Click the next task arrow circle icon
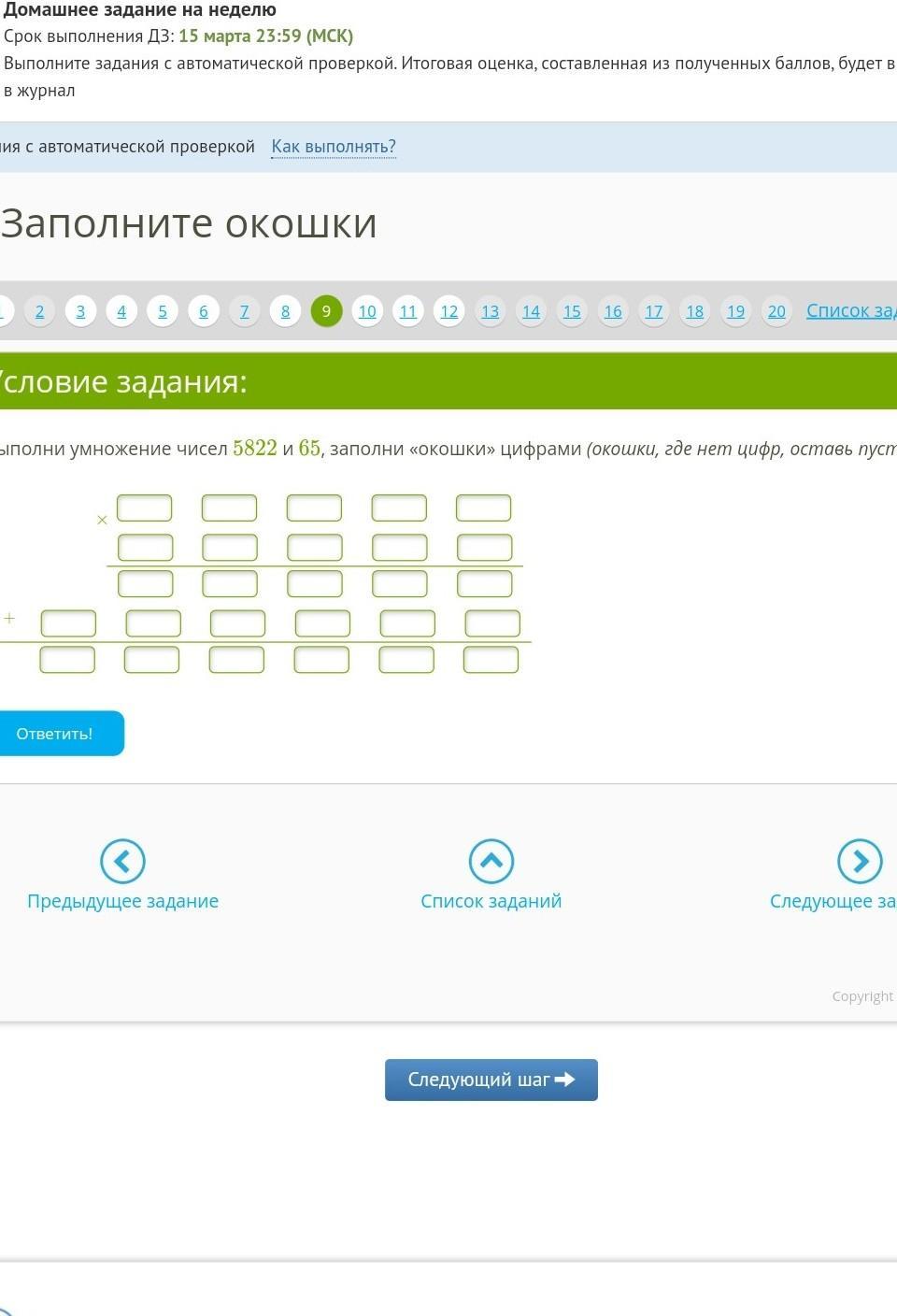This screenshot has width=897, height=1316. (x=860, y=861)
